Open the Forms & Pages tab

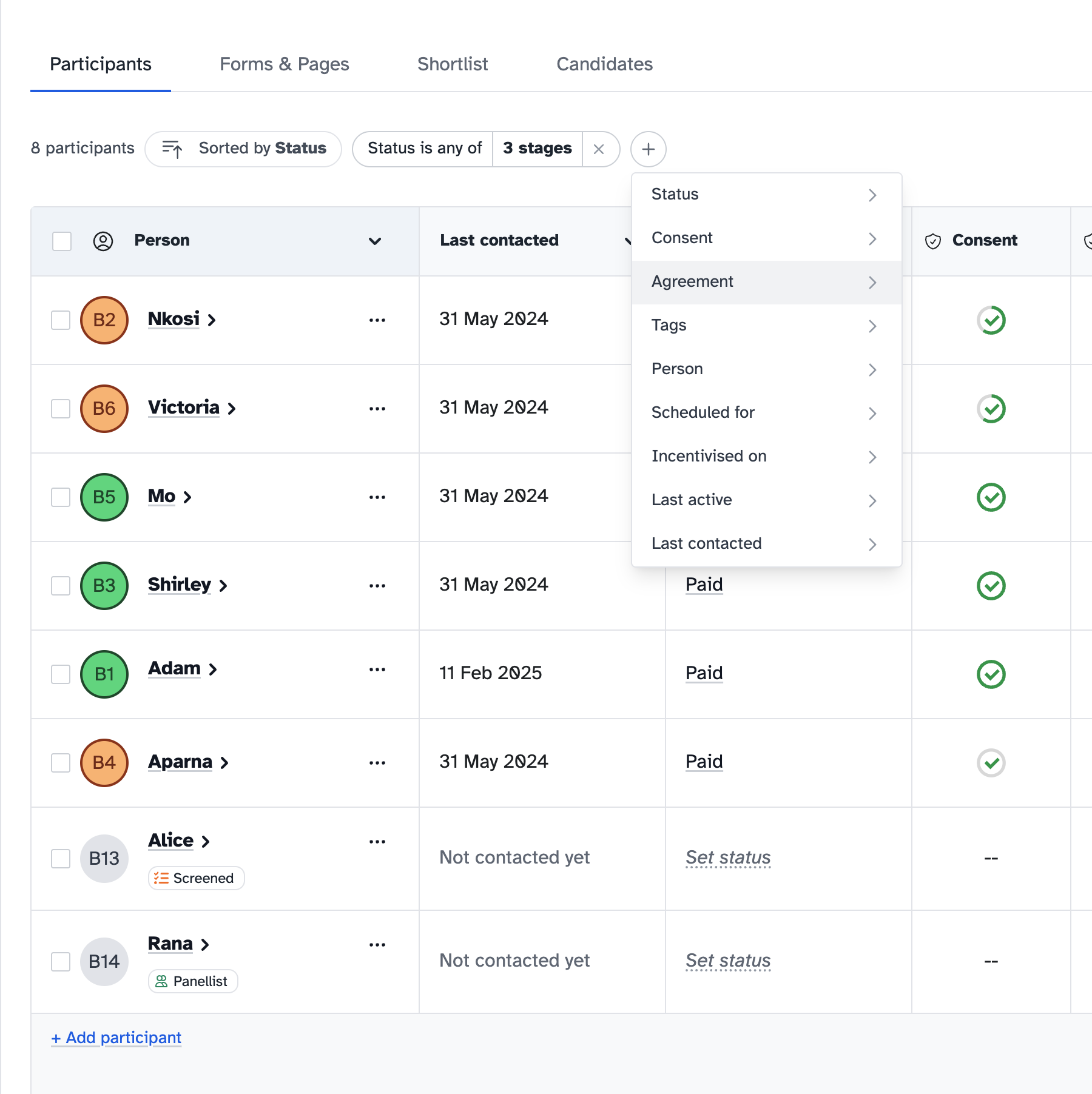pos(285,64)
